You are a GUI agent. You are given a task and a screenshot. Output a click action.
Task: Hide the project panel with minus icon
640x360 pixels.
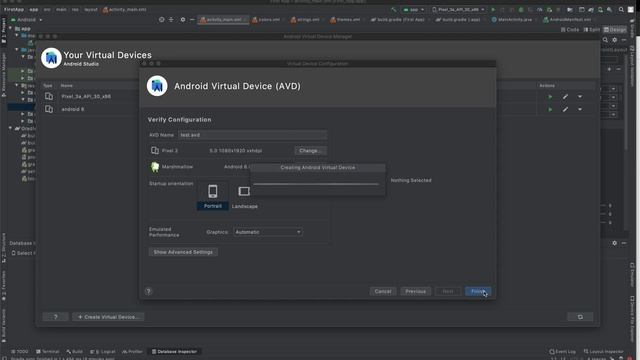(x=192, y=20)
